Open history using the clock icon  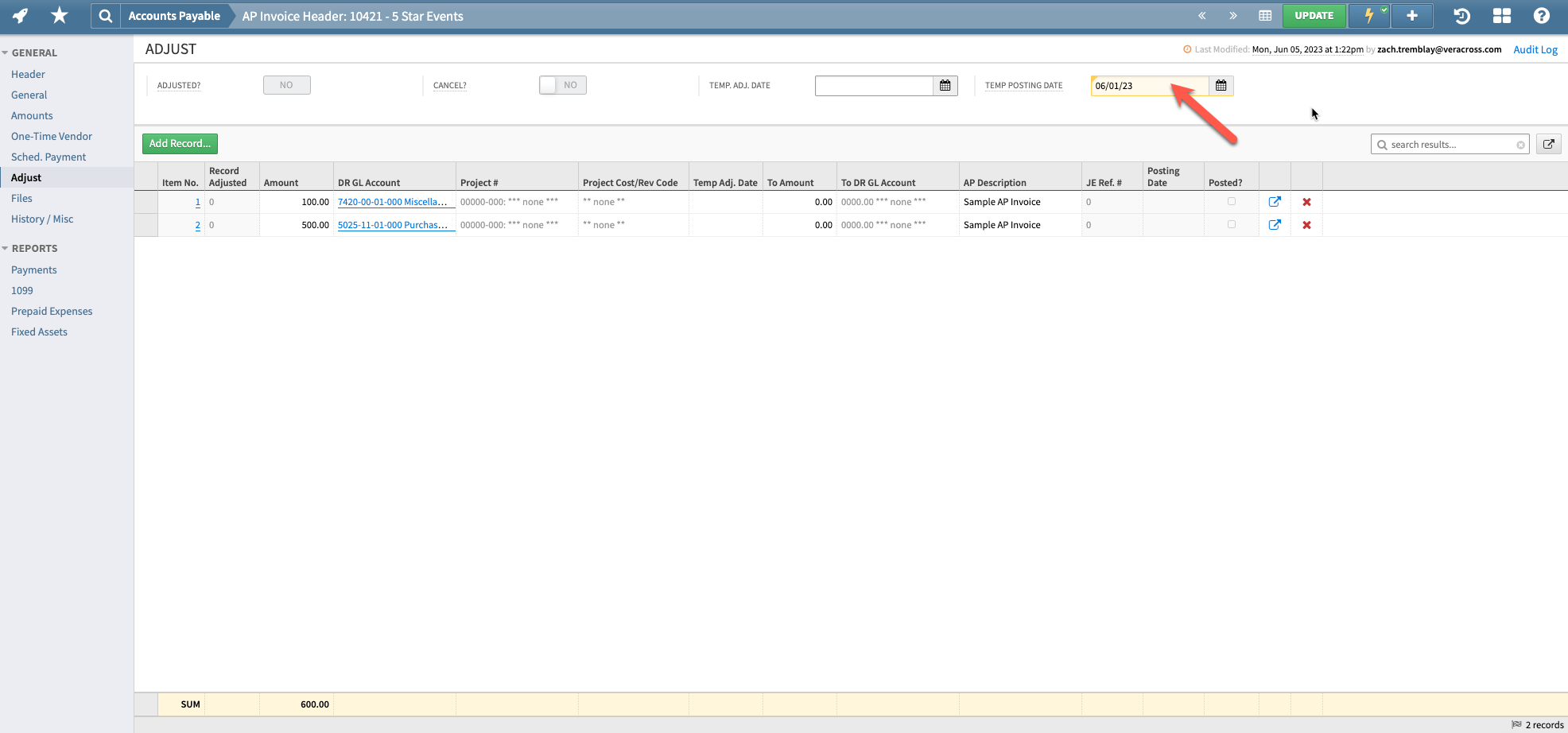tap(1461, 15)
